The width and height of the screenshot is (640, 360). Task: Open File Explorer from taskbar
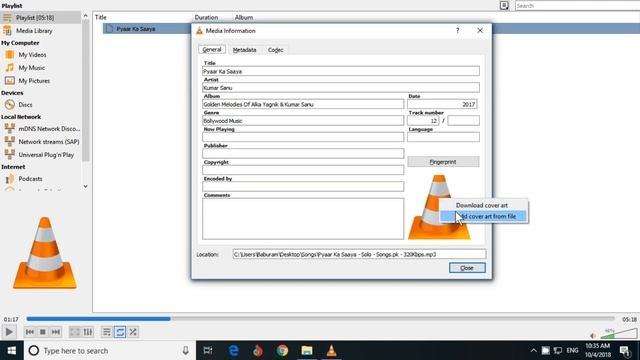[307, 351]
